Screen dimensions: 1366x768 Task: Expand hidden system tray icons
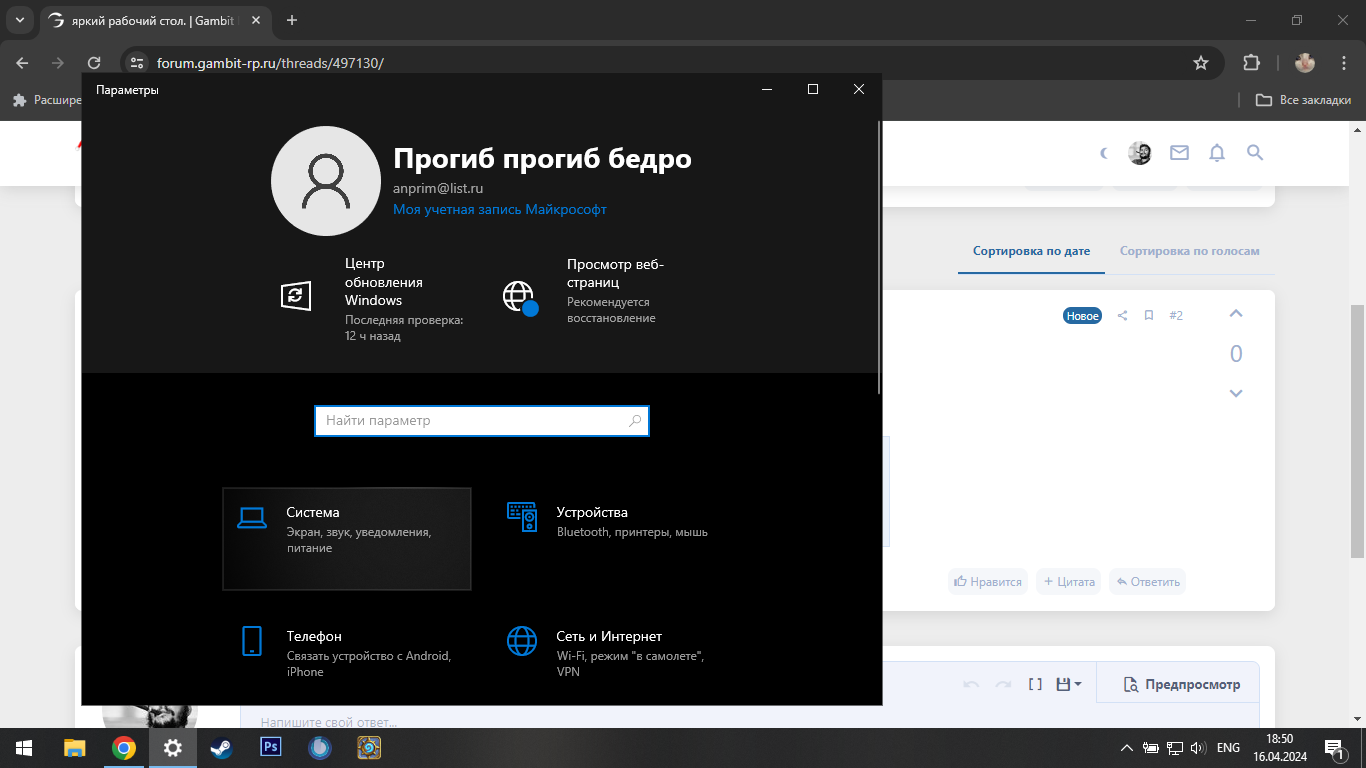(x=1127, y=748)
